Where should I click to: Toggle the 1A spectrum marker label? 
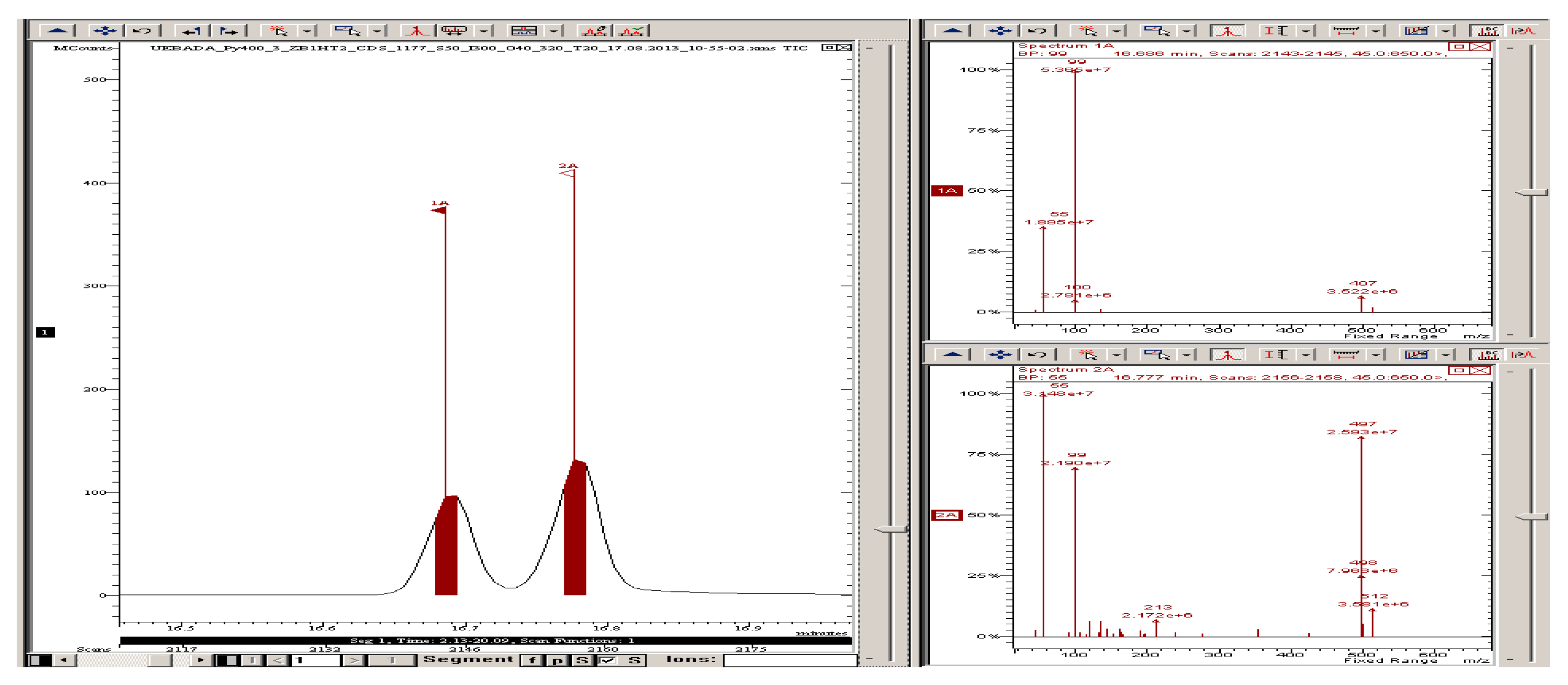pos(946,190)
